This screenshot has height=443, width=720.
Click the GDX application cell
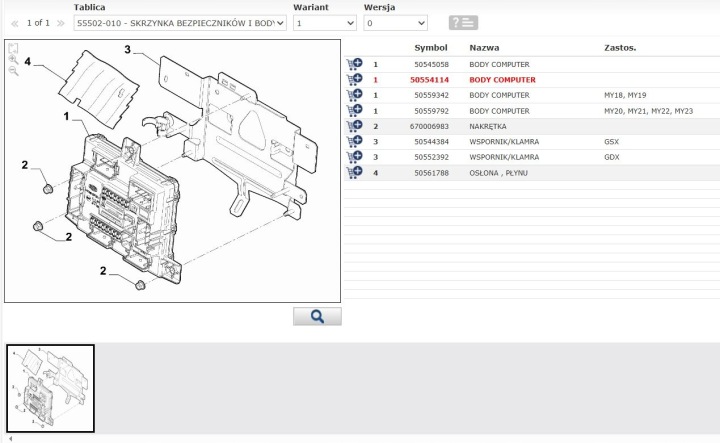pos(612,157)
